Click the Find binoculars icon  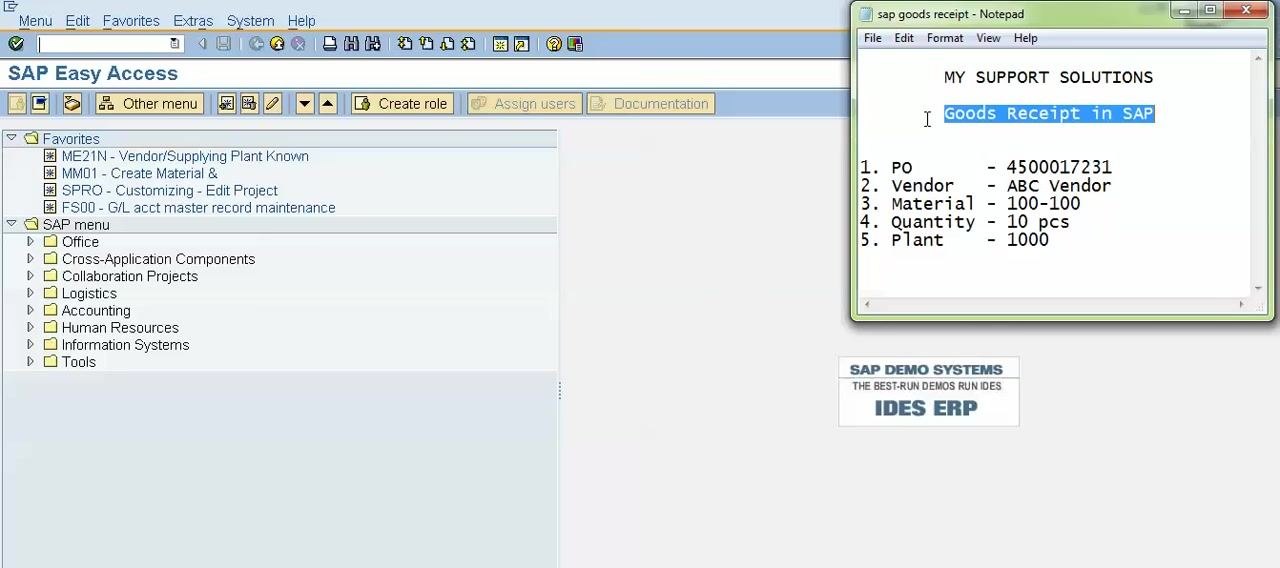(x=351, y=44)
